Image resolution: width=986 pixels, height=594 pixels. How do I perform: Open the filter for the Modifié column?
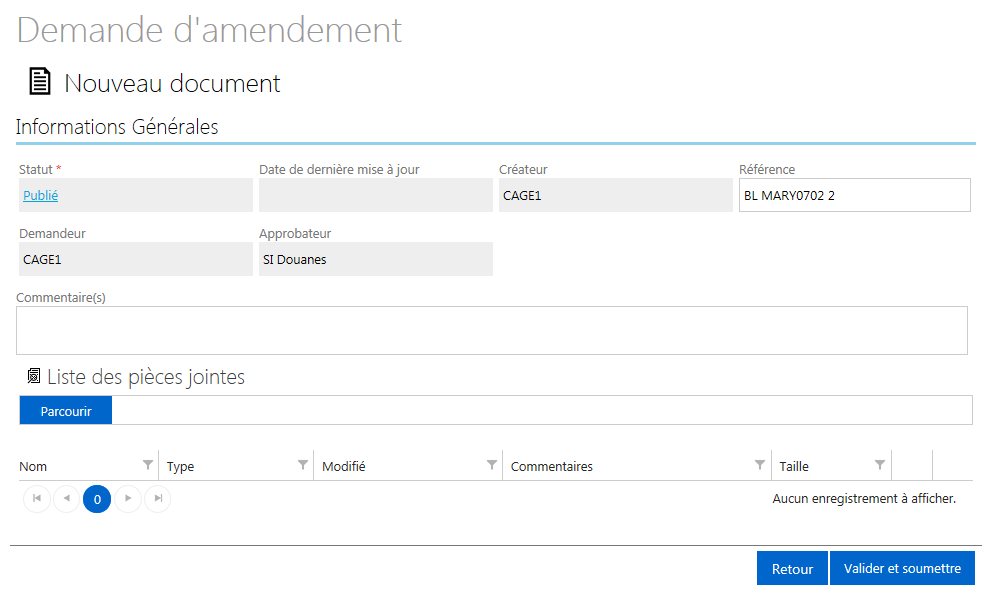[x=492, y=465]
